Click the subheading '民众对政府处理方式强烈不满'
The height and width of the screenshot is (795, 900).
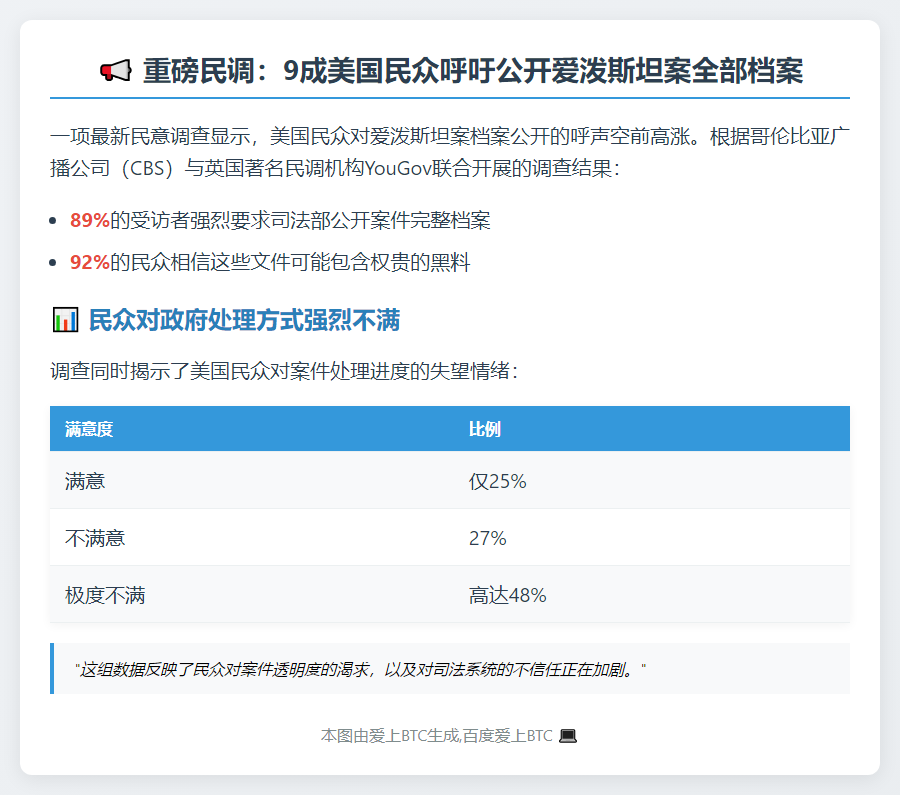245,320
